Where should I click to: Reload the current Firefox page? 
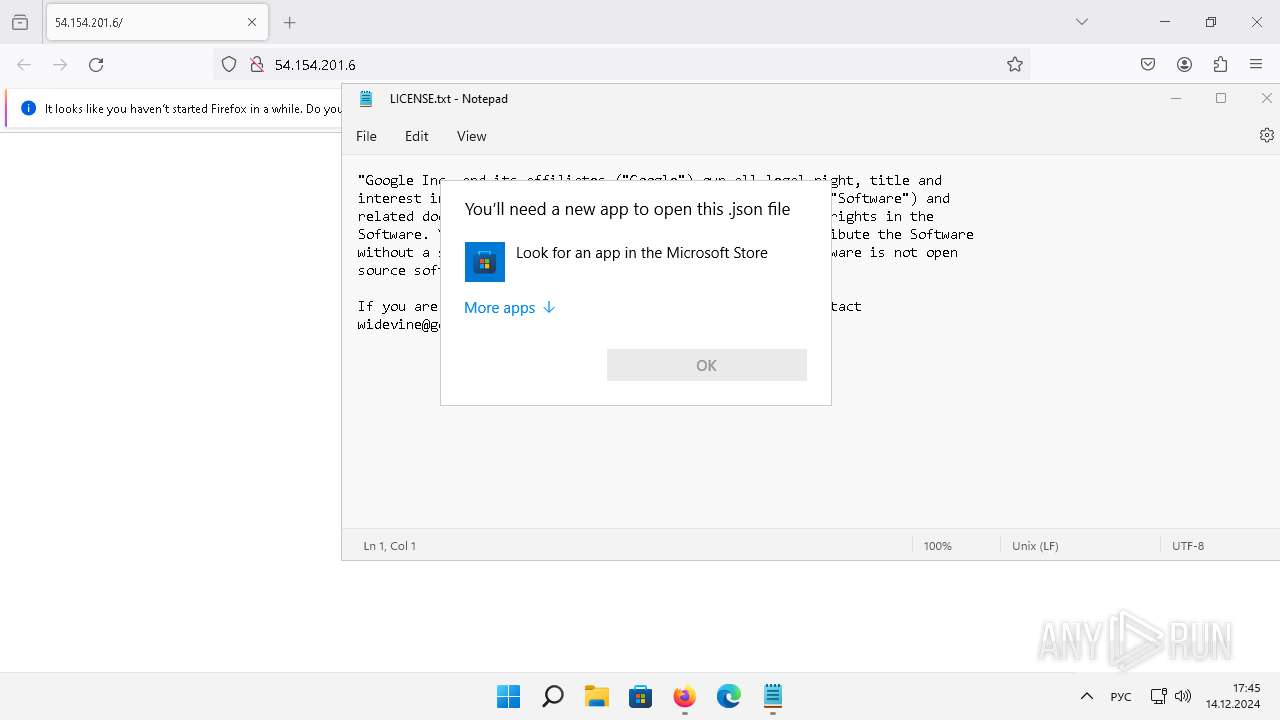pos(96,64)
